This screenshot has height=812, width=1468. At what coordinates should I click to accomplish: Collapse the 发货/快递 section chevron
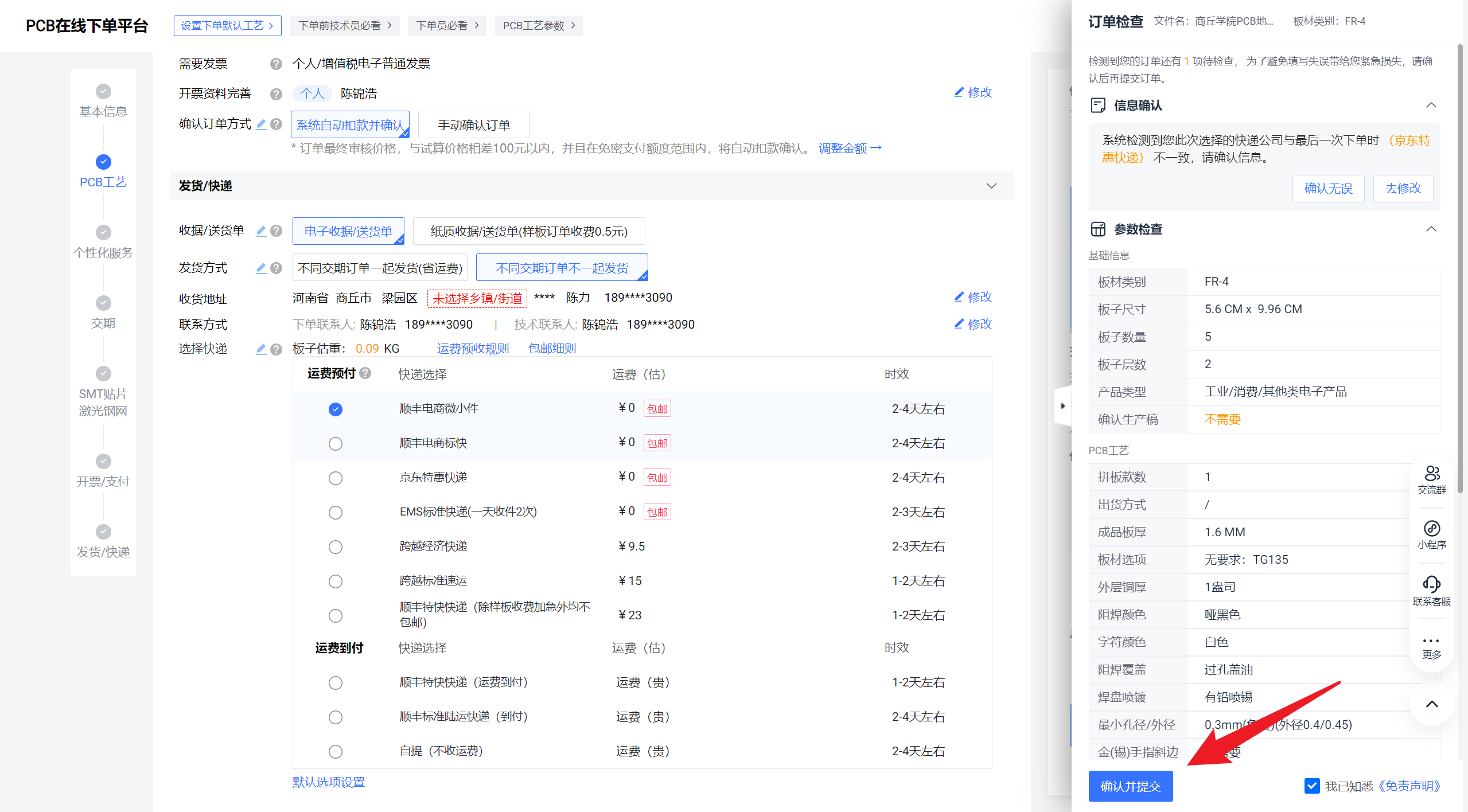(x=991, y=186)
